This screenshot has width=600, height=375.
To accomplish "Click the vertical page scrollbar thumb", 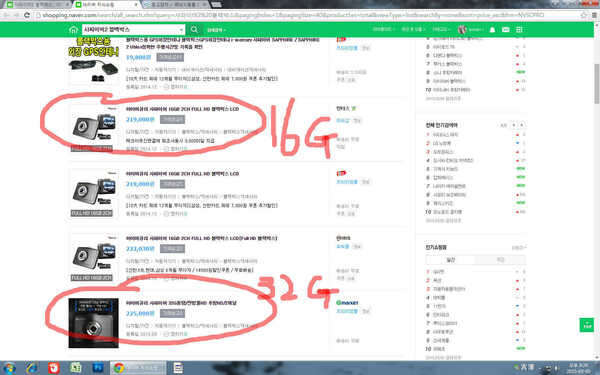I will pyautogui.click(x=597, y=83).
